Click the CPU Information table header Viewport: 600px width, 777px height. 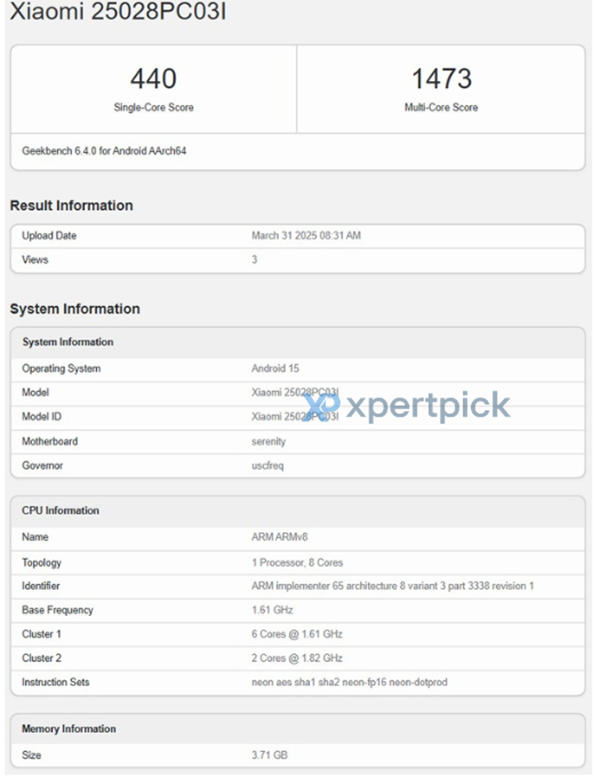coord(298,511)
